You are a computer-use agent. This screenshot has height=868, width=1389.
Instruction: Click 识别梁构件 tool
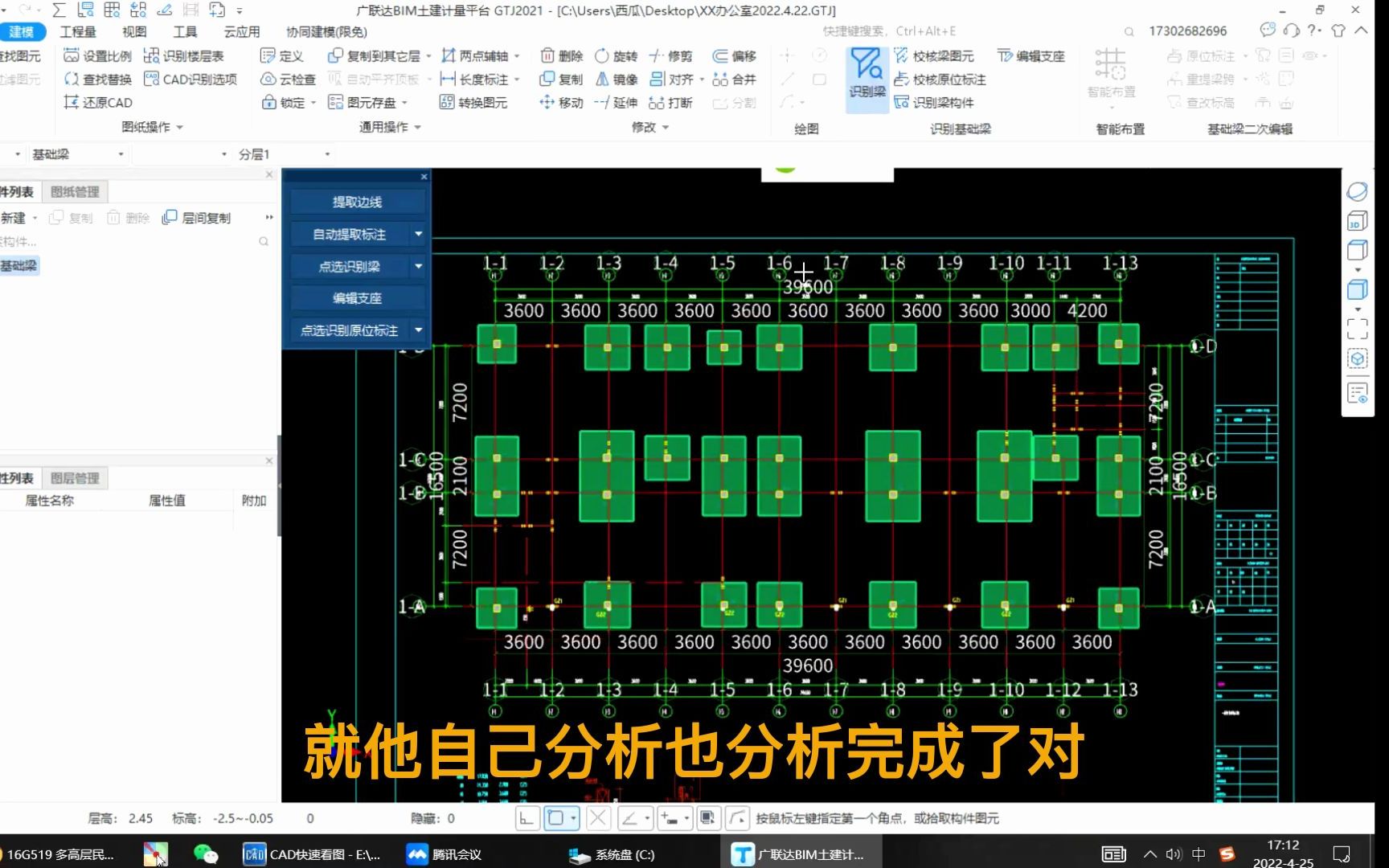(x=934, y=102)
